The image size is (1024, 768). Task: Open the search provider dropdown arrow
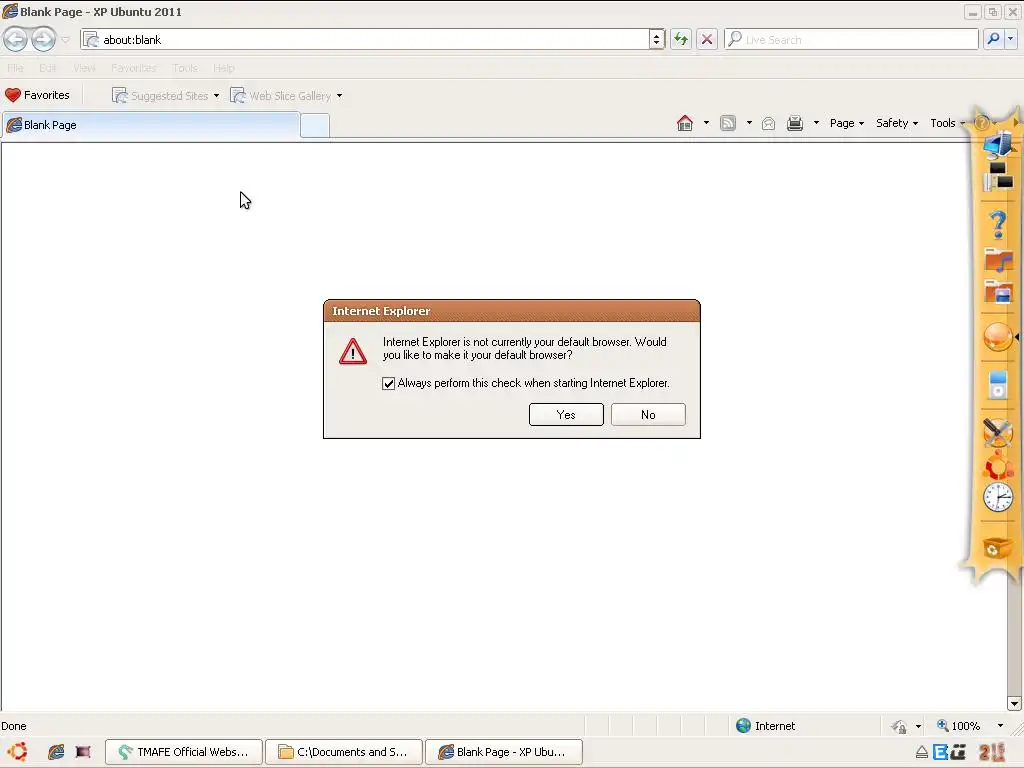point(1011,39)
